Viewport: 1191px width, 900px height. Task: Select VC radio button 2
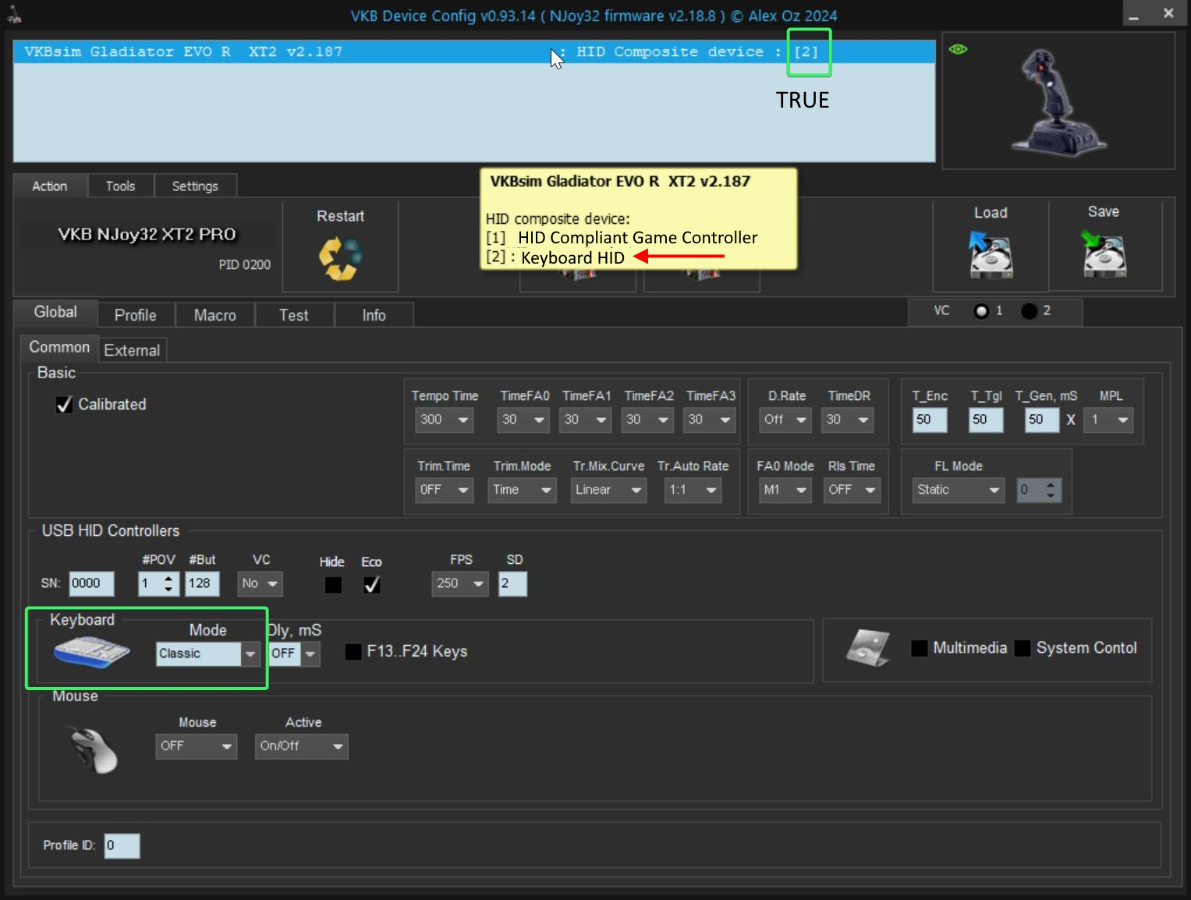1029,311
